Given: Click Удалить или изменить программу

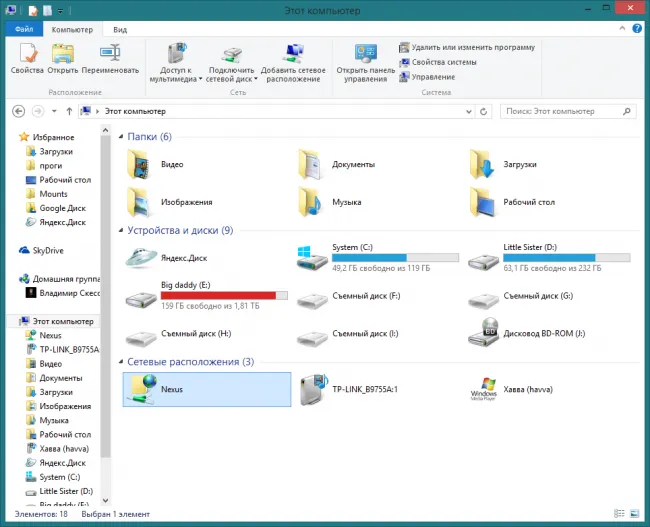Looking at the screenshot, I should pos(467,47).
